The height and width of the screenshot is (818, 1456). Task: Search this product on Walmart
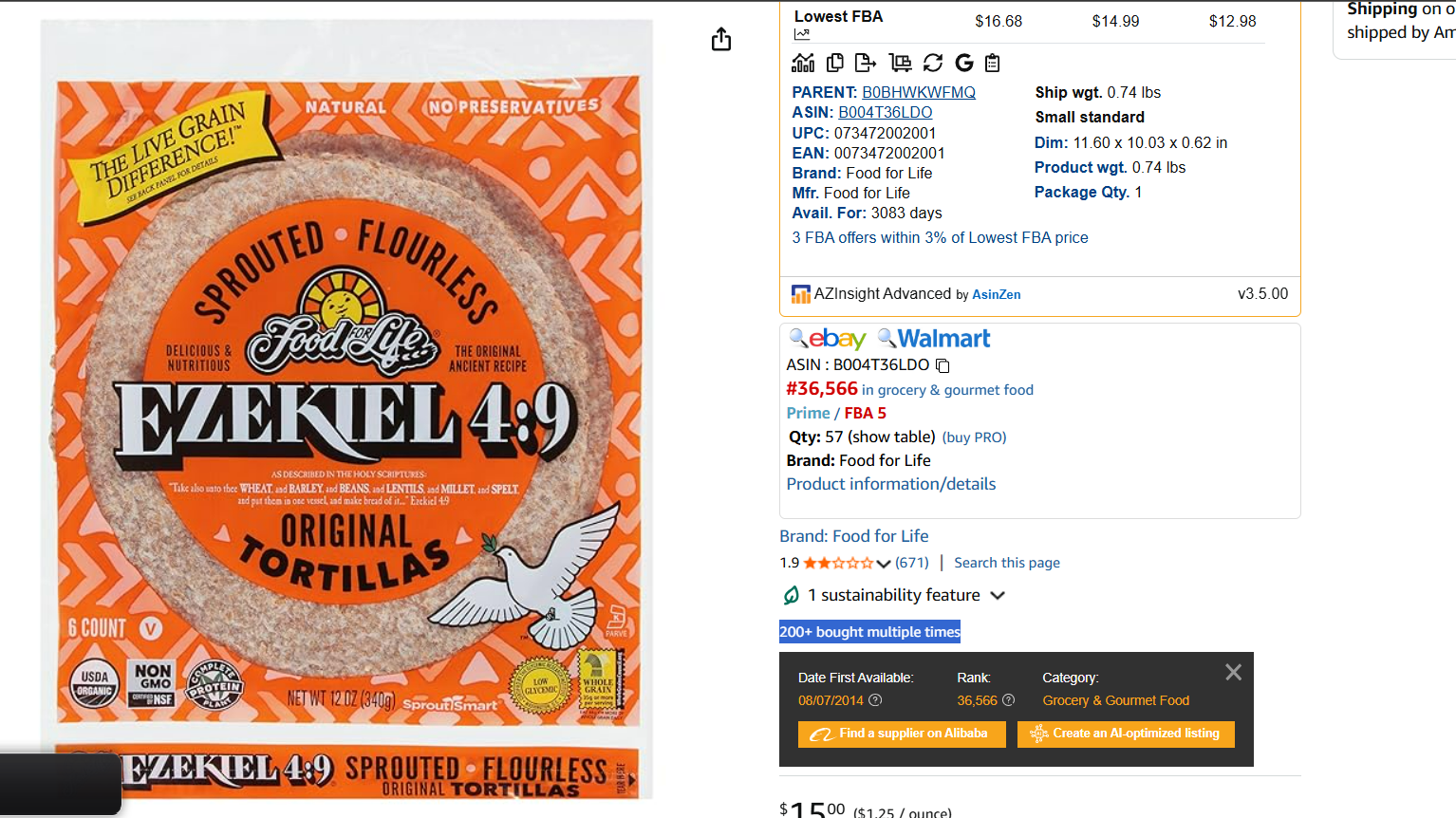coord(934,339)
